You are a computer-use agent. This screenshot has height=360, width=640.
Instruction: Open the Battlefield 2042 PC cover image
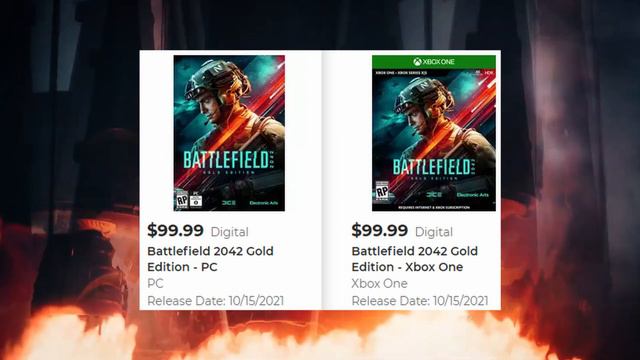point(229,133)
